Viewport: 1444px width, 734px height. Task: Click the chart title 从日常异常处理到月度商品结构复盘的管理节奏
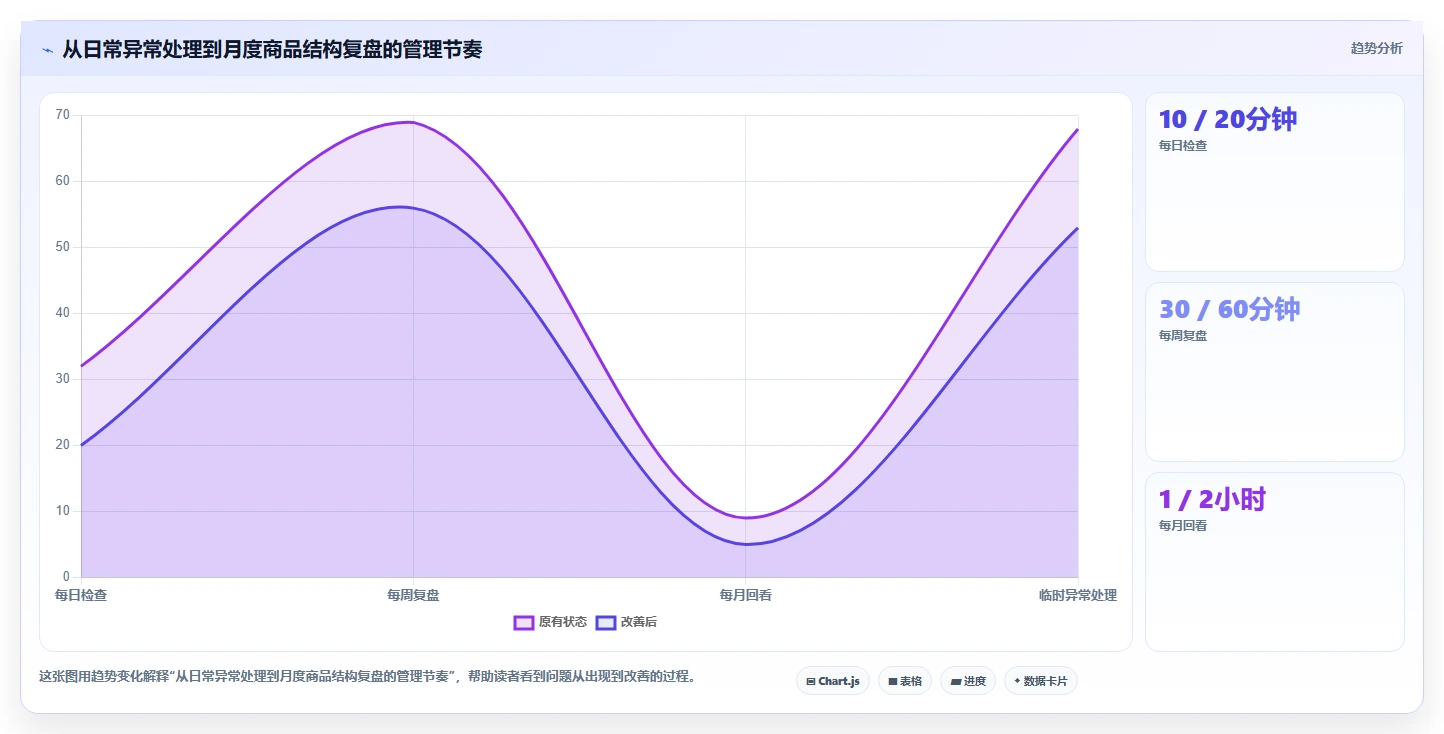click(x=272, y=49)
